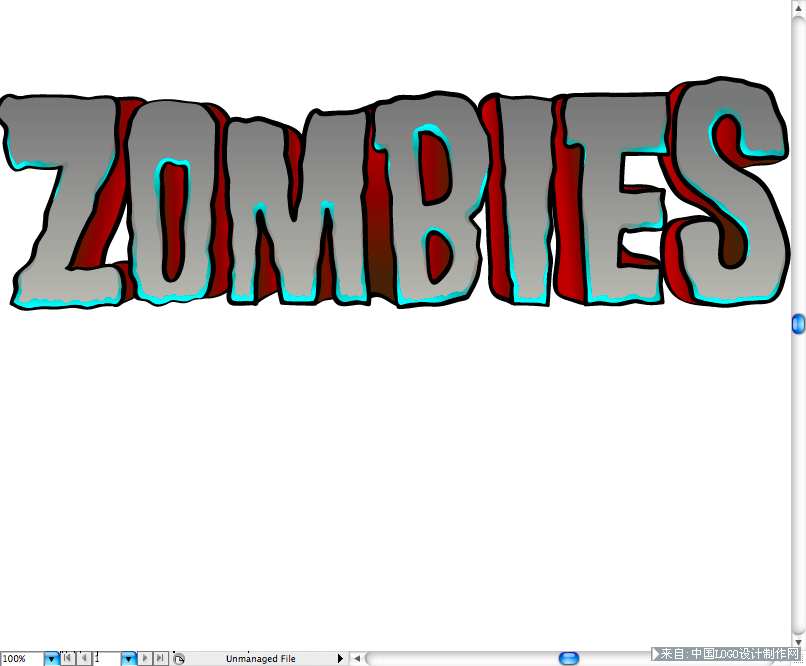This screenshot has height=666, width=806.
Task: Click the horizontal scrollbar blue thumb
Action: 569,658
